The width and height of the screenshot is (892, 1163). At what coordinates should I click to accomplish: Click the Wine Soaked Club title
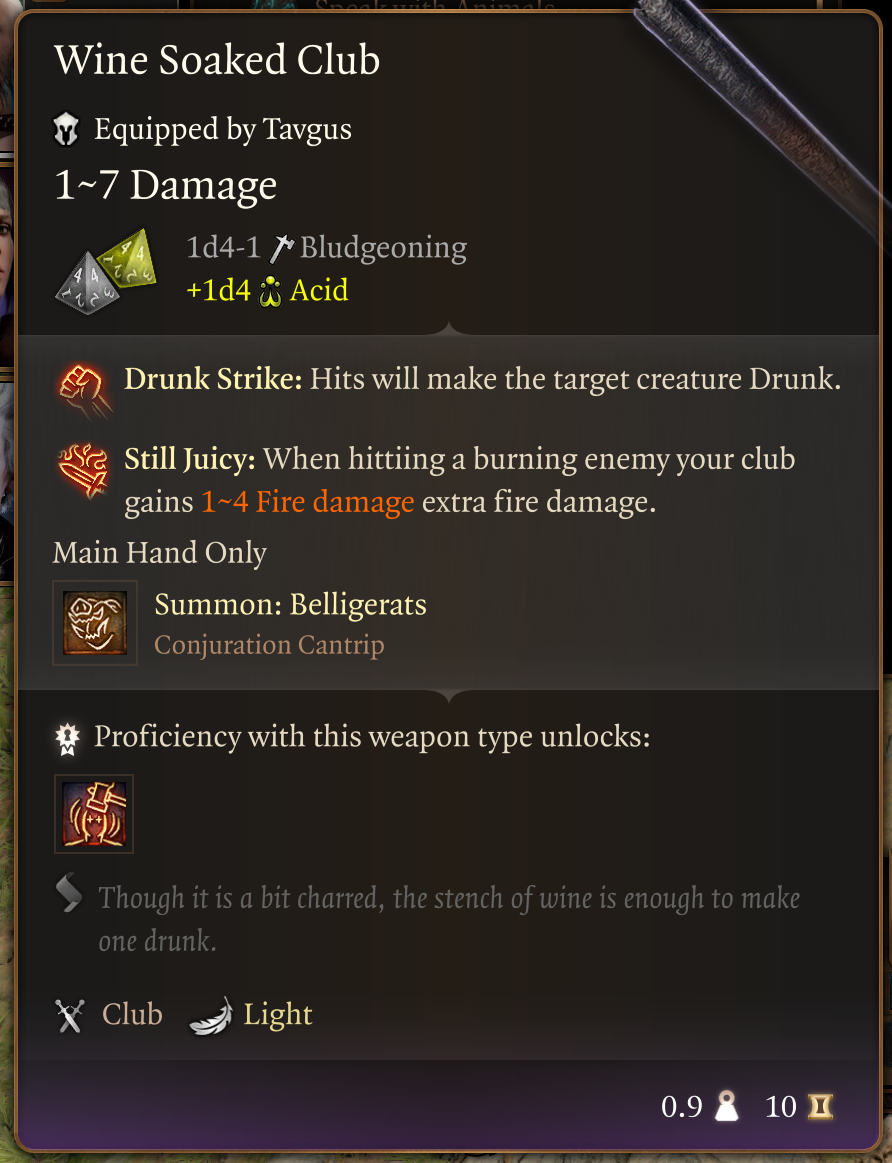click(217, 60)
